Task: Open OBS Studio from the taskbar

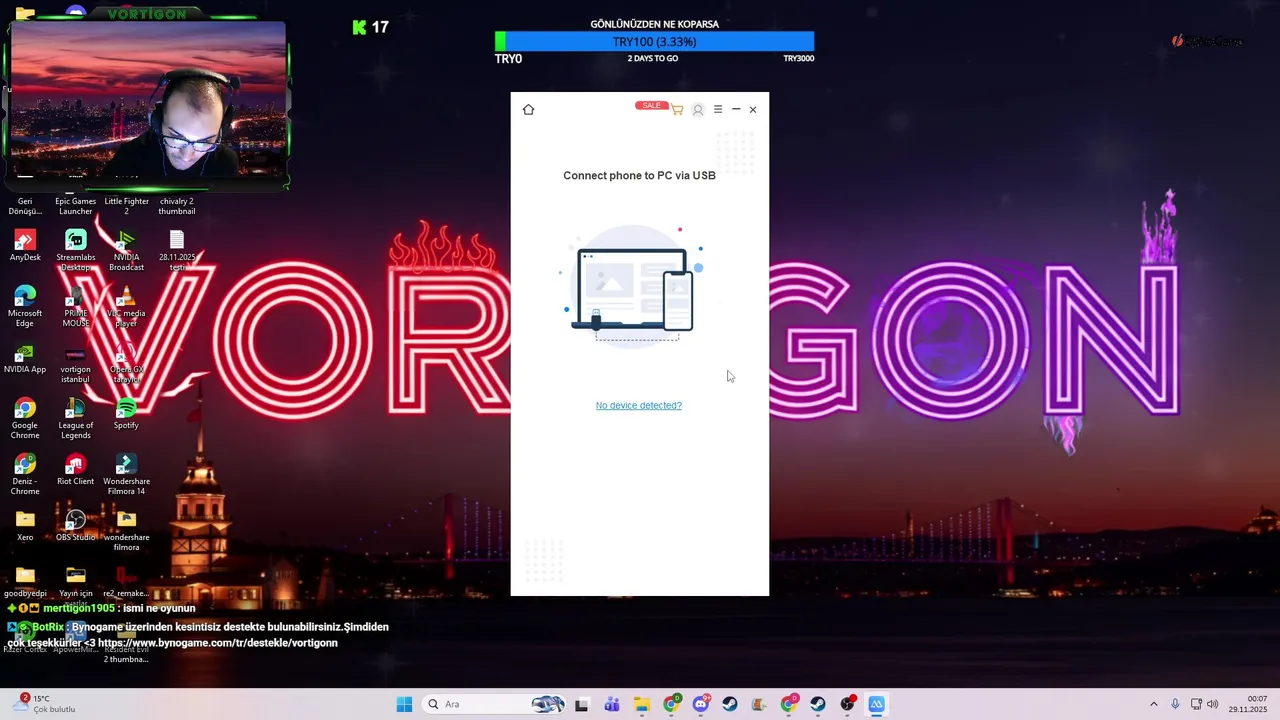Action: 848,704
